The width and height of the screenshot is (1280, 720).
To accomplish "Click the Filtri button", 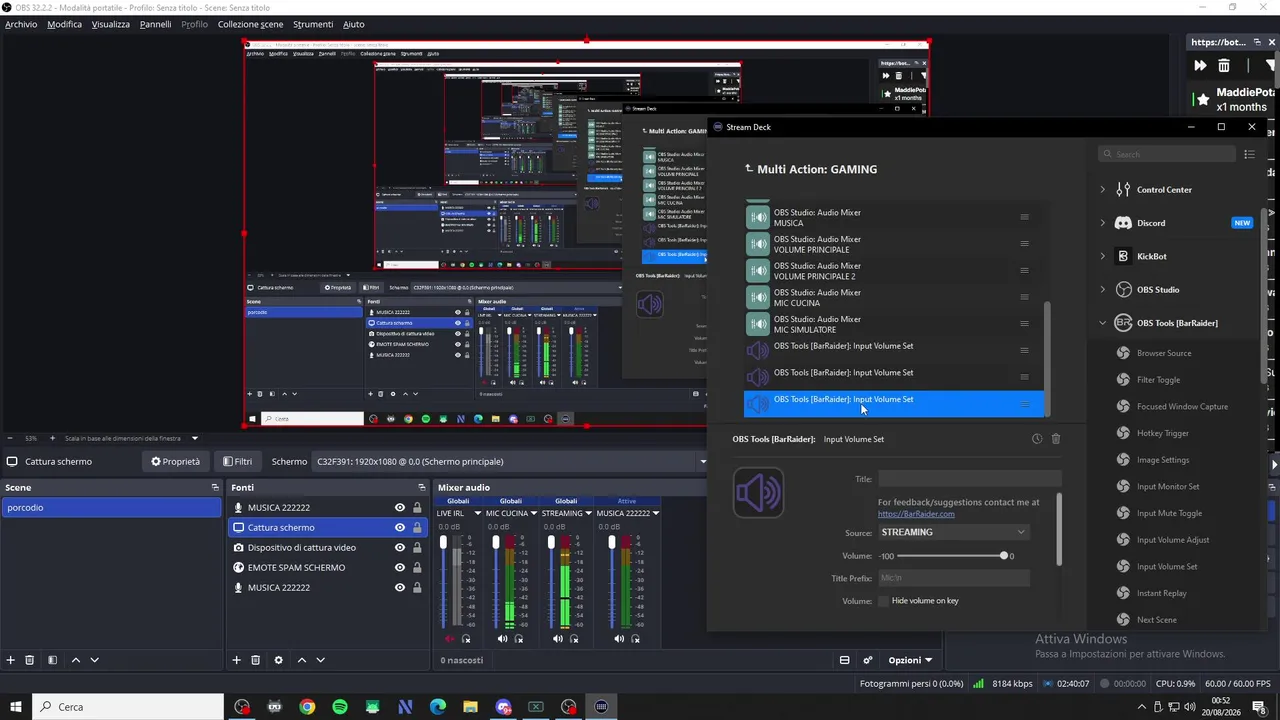I will 238,462.
